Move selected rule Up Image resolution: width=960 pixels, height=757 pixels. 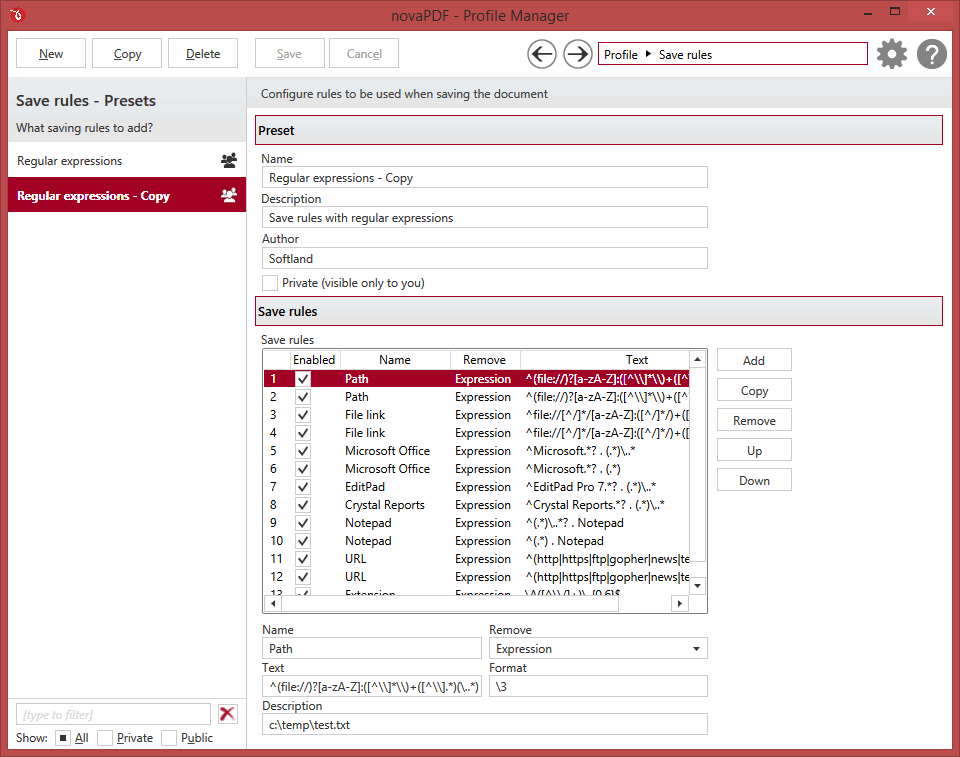754,450
